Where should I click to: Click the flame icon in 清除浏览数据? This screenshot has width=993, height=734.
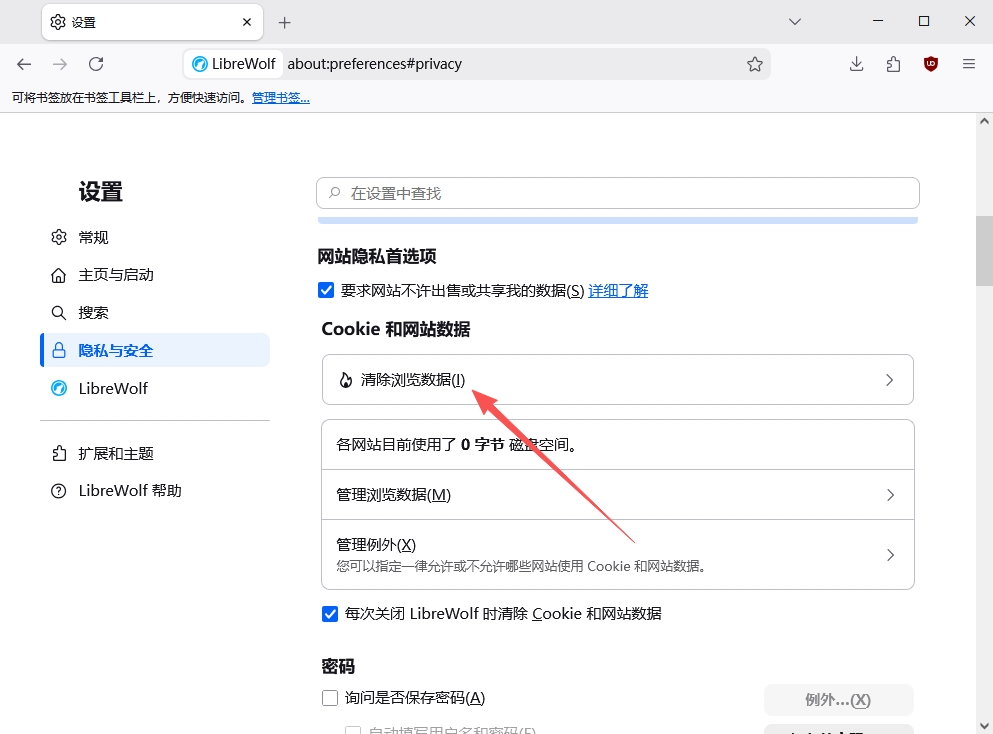pyautogui.click(x=346, y=380)
